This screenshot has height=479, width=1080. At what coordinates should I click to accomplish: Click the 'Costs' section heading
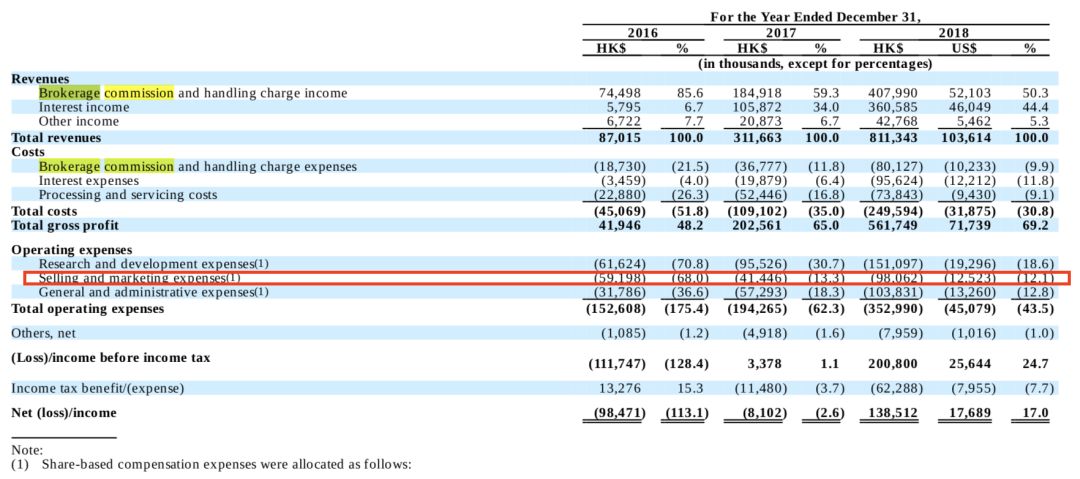[x=28, y=152]
